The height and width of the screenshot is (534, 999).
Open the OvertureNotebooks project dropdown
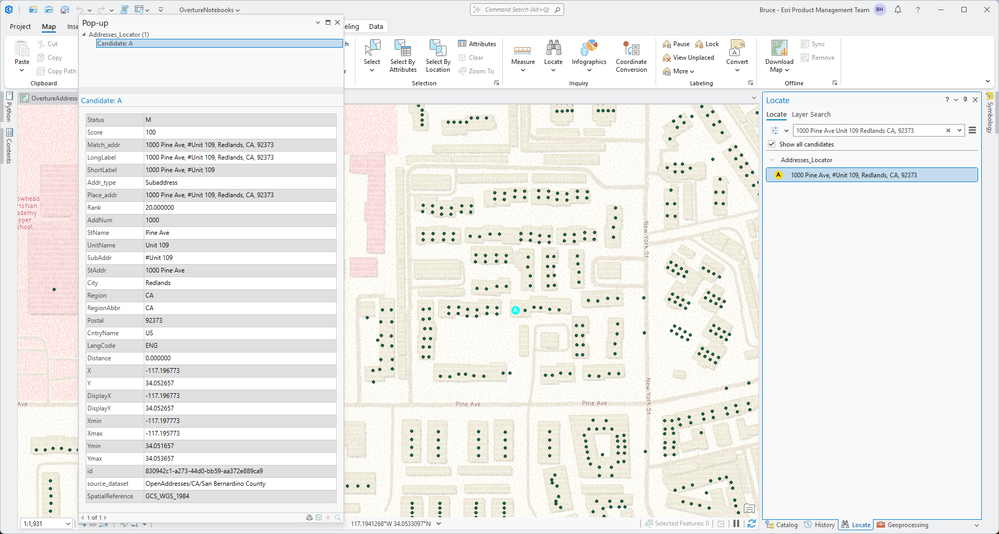(209, 10)
